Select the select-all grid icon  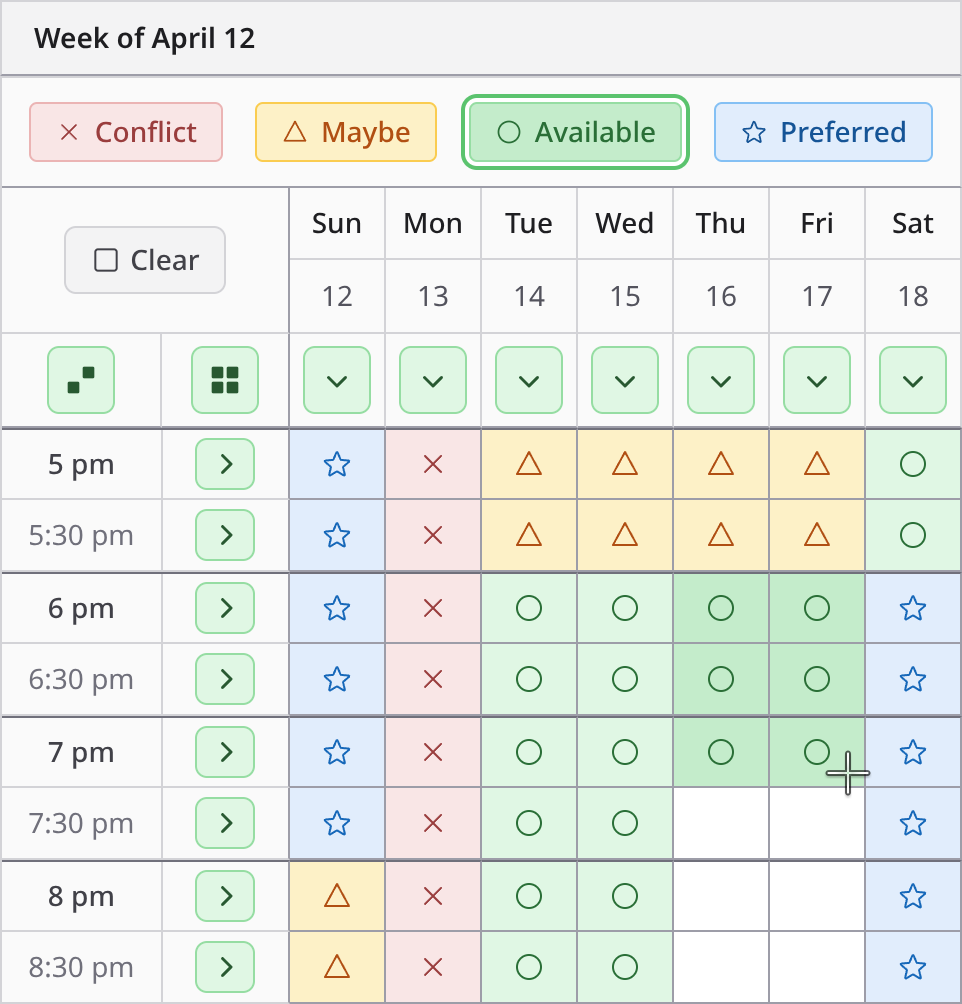225,380
